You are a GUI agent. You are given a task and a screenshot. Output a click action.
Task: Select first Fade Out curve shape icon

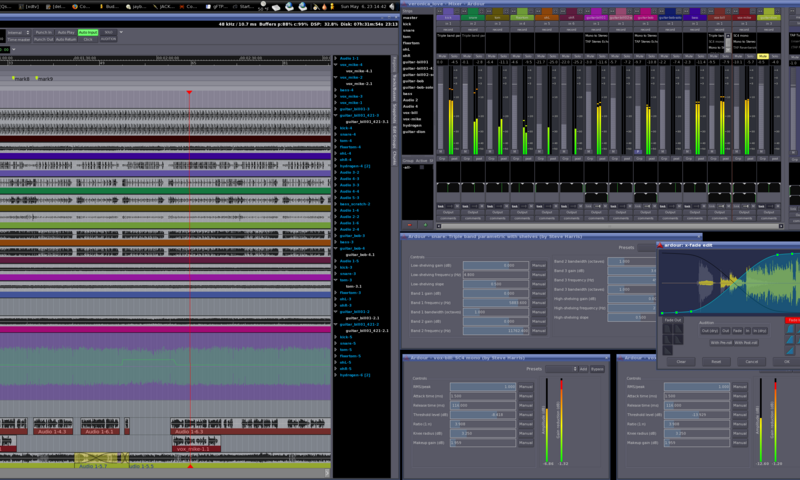667,329
